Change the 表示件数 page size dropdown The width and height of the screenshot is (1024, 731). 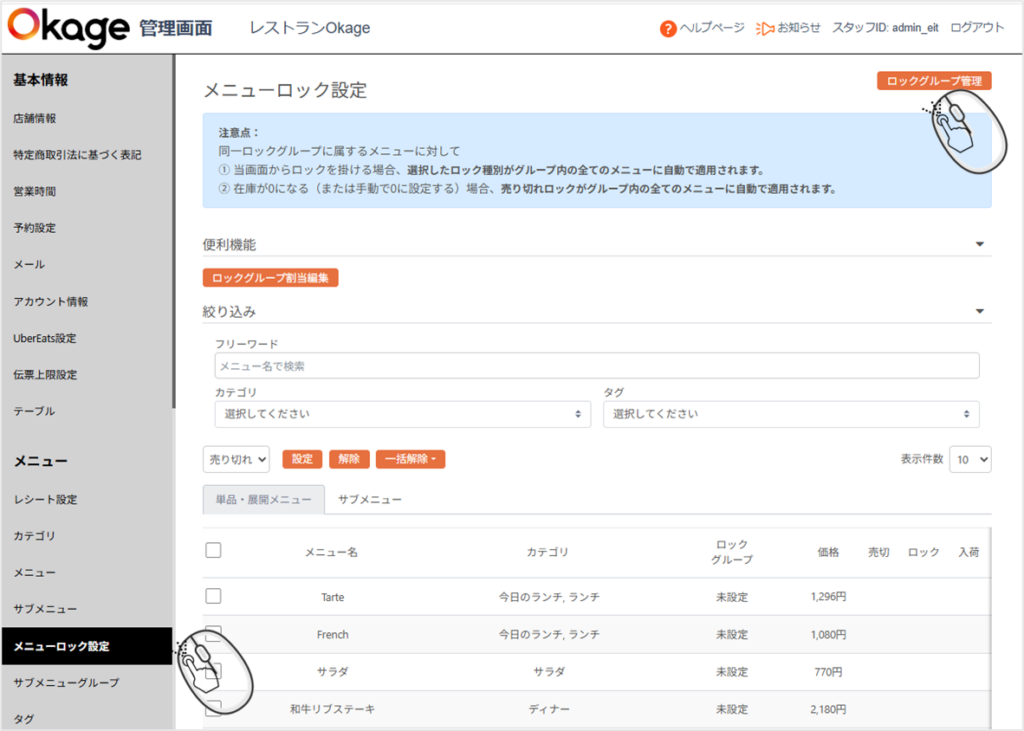(x=969, y=459)
